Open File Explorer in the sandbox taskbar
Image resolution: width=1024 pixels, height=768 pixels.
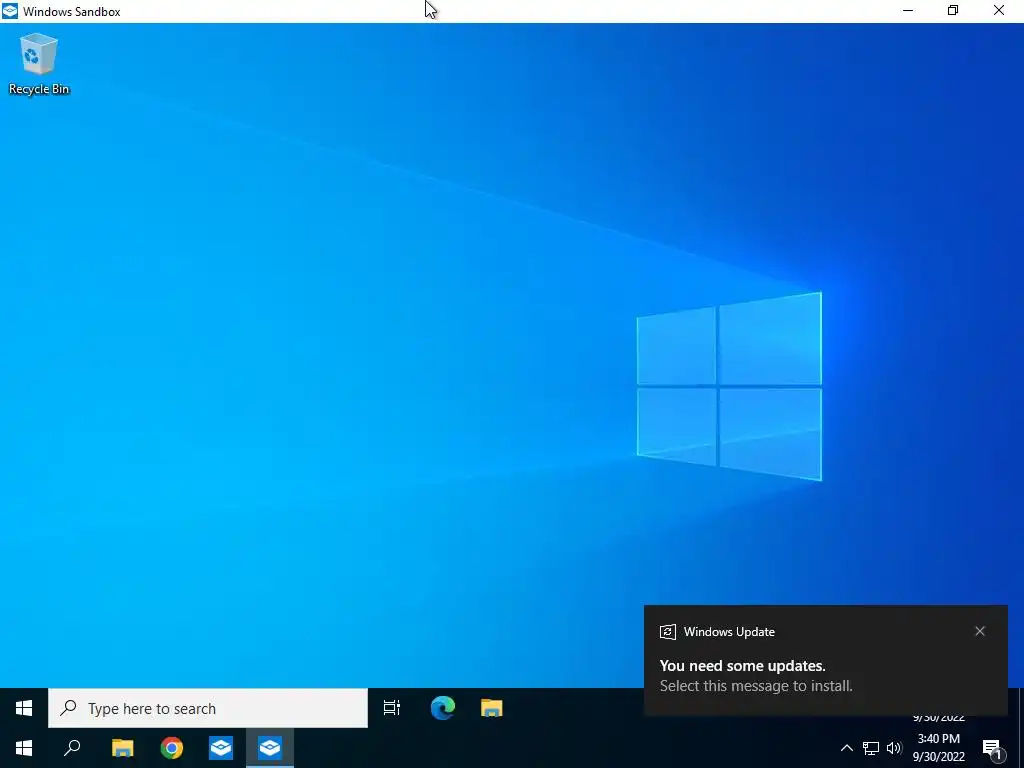coord(492,708)
